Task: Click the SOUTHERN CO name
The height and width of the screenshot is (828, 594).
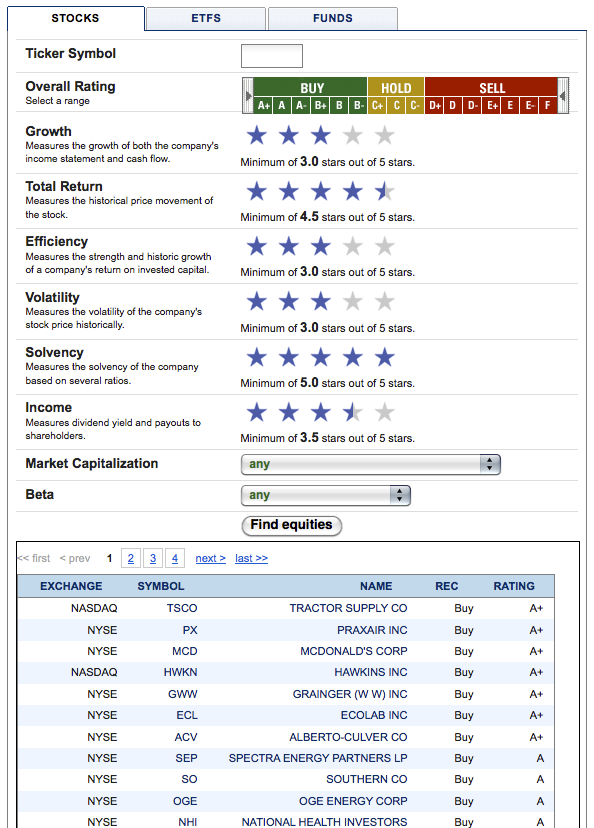Action: [366, 779]
